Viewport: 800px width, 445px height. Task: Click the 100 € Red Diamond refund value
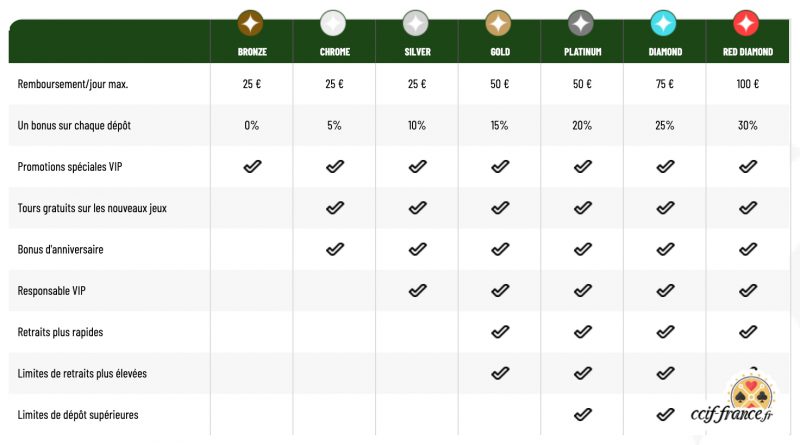(x=747, y=84)
